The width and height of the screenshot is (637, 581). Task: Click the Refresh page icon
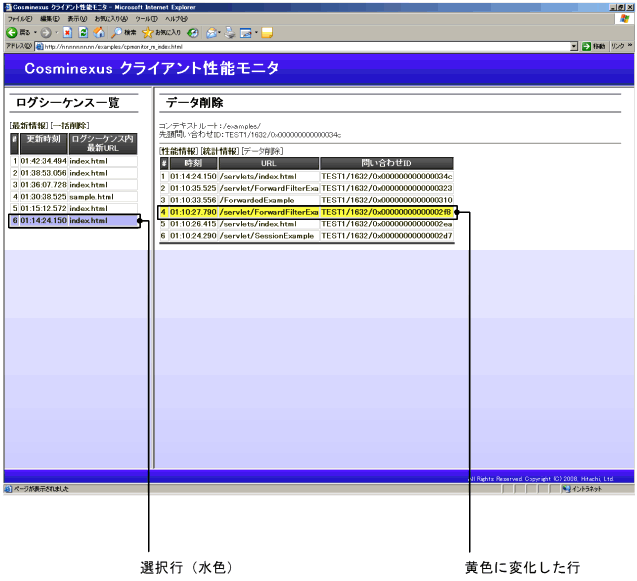[83, 33]
